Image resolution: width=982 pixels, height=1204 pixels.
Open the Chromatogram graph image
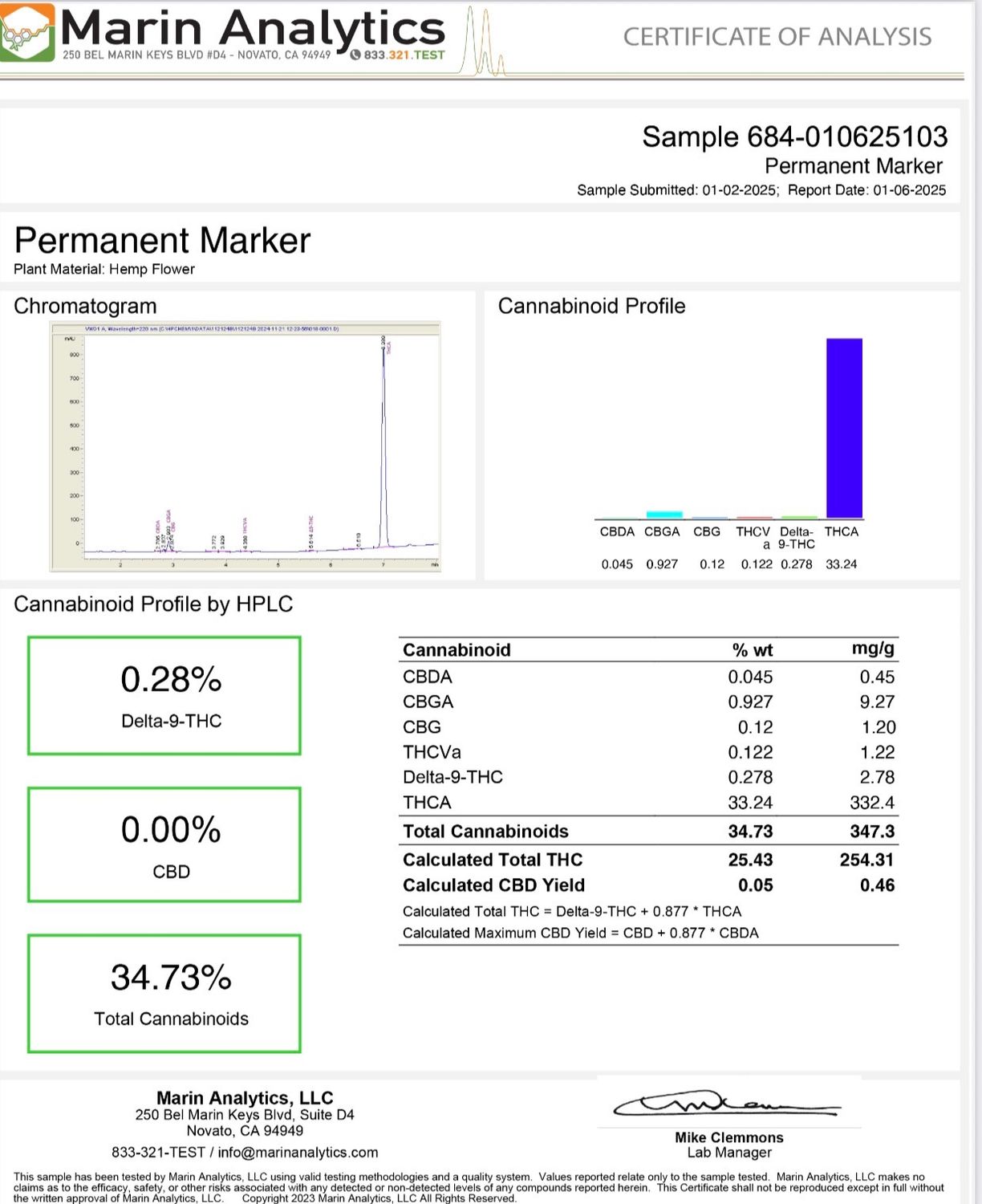pos(245,446)
